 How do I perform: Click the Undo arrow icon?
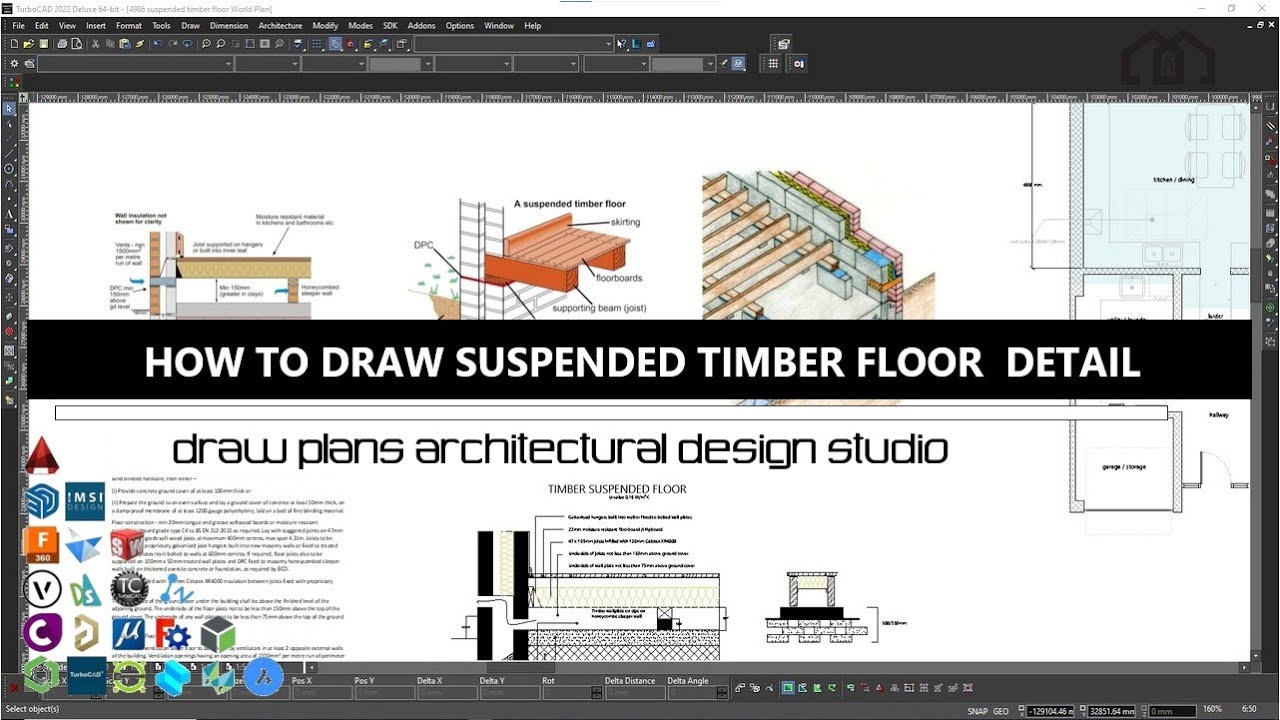[x=158, y=44]
